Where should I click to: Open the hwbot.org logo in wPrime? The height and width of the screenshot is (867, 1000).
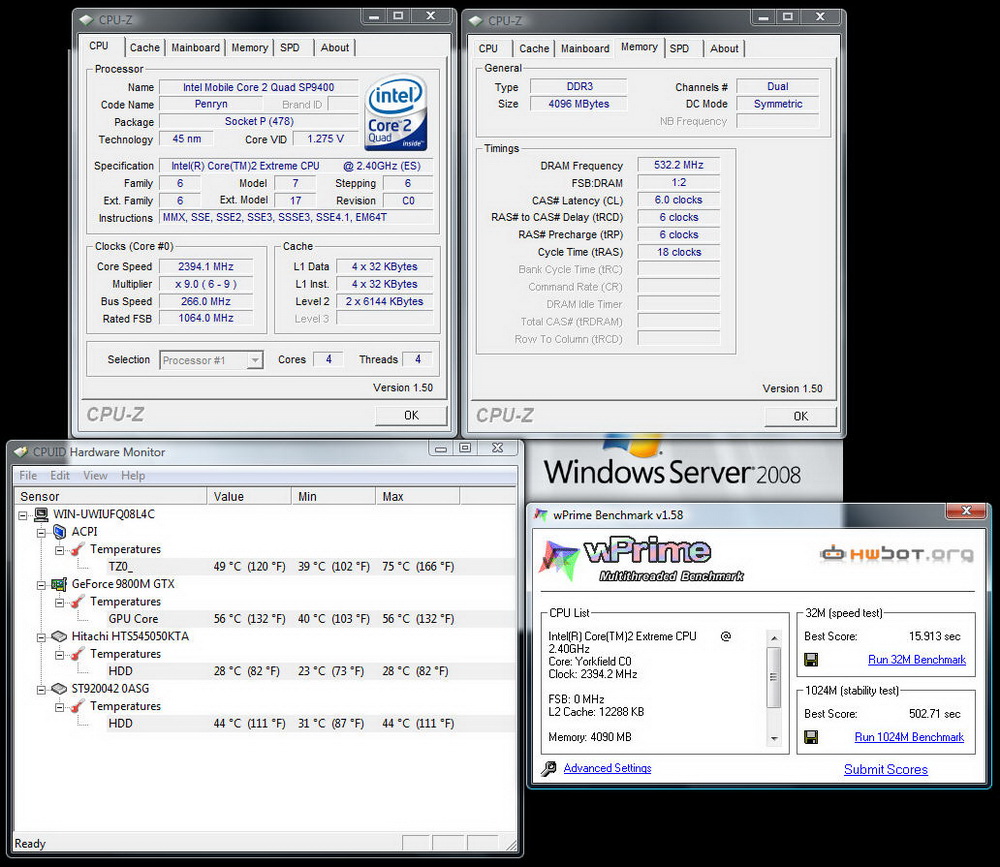pos(897,553)
